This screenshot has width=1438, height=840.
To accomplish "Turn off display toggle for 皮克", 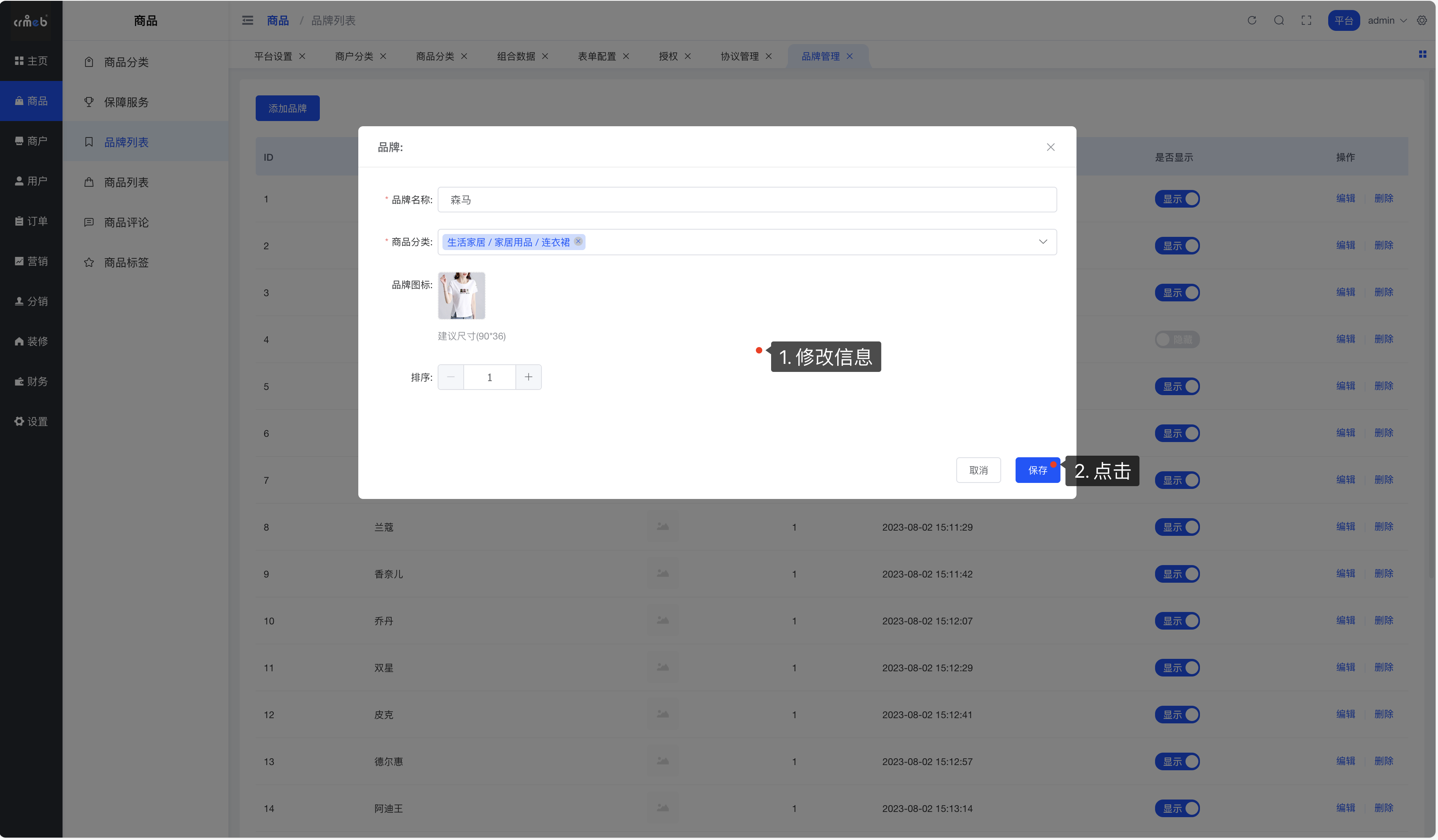I will 1177,715.
